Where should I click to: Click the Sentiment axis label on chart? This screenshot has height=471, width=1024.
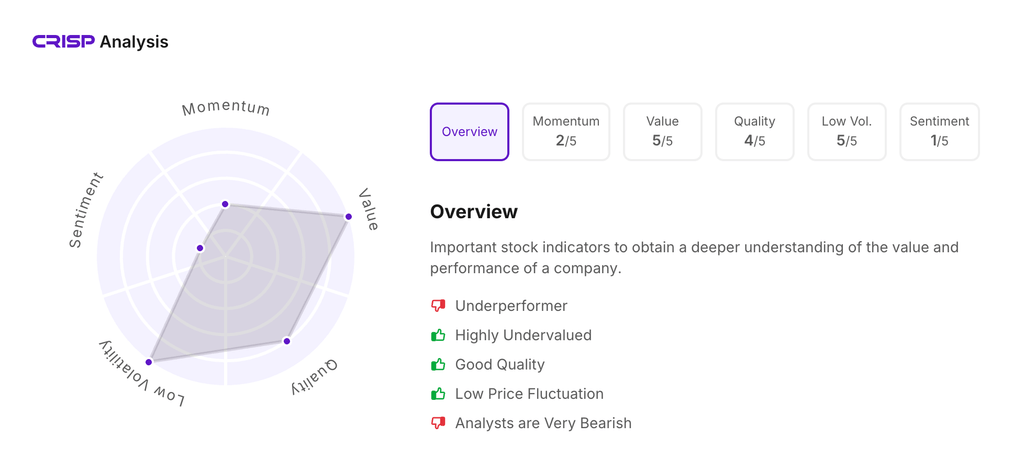point(86,210)
